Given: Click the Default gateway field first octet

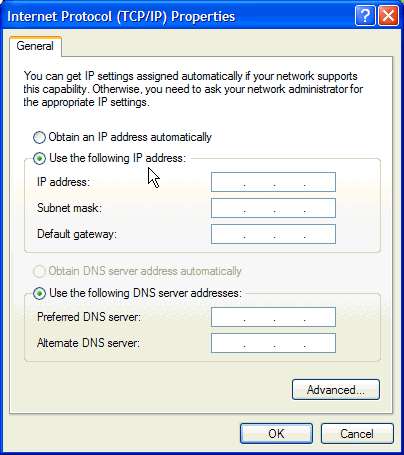Looking at the screenshot, I should click(228, 234).
